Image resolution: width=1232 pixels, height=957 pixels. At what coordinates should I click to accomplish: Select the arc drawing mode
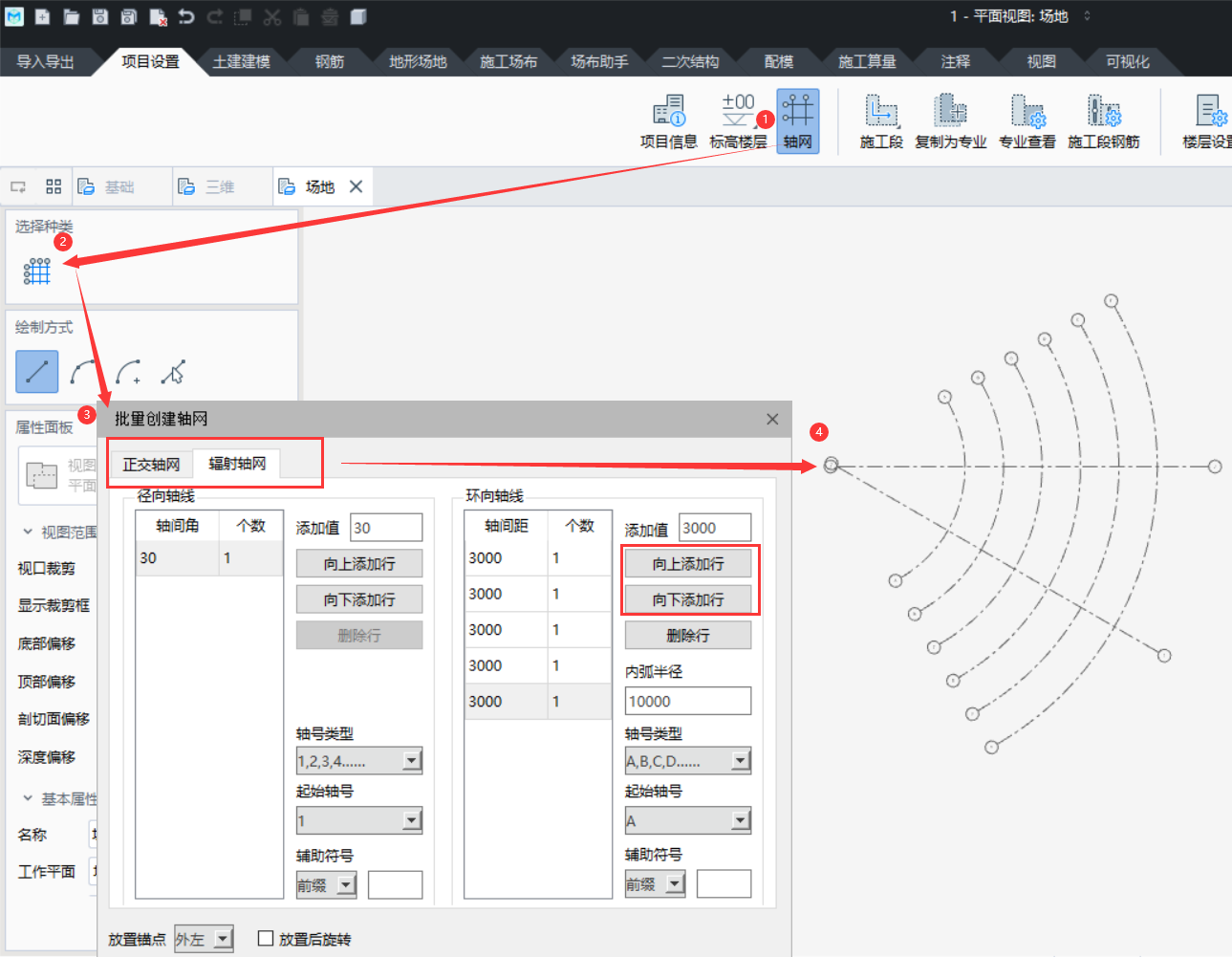tap(84, 371)
